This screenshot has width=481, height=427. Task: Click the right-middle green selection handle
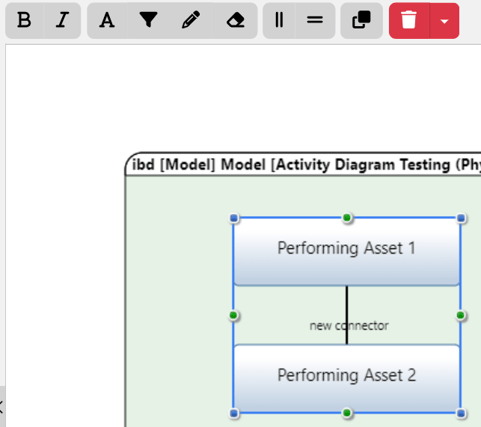point(461,315)
